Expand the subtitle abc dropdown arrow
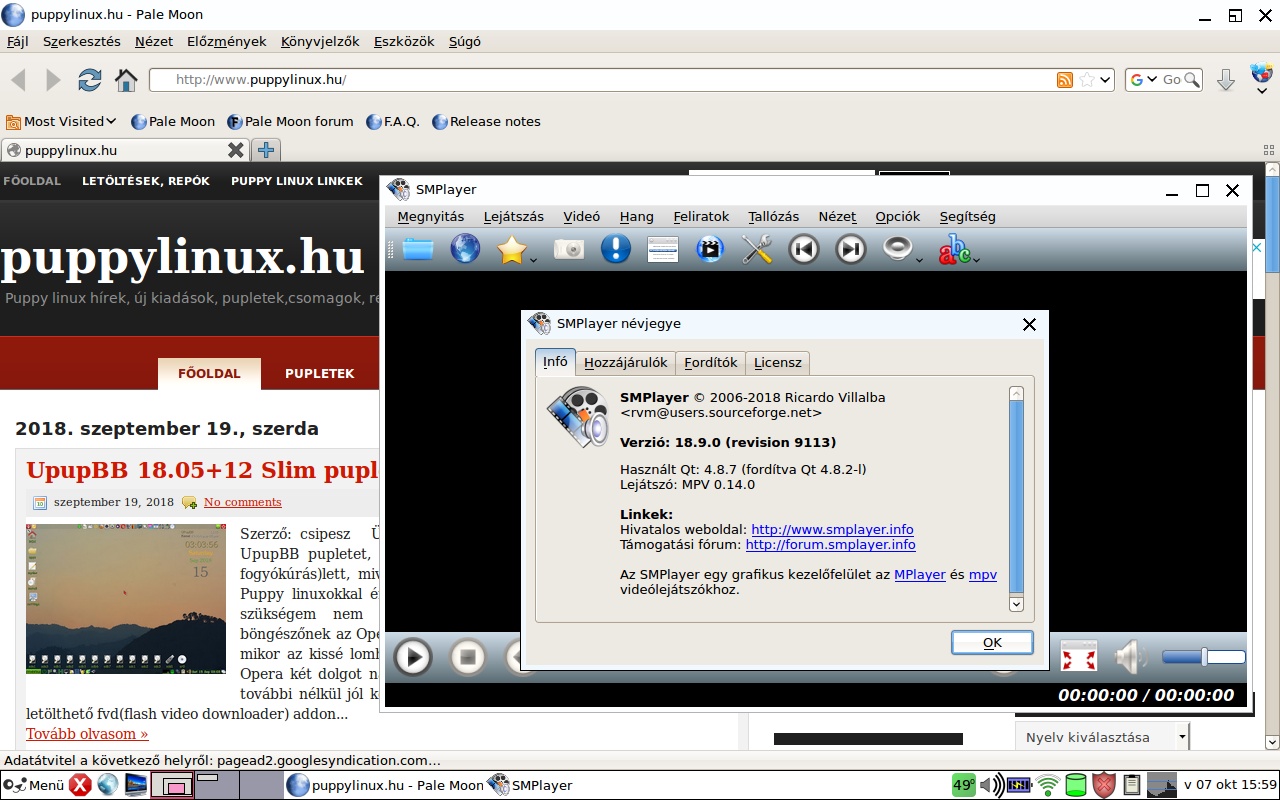The image size is (1280, 800). click(976, 259)
